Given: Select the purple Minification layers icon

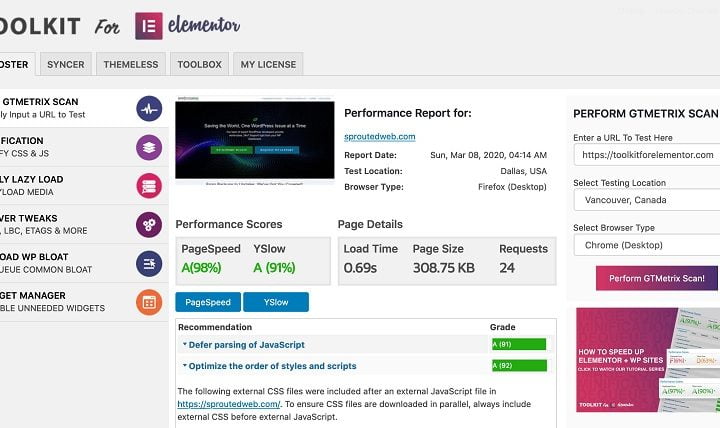Looking at the screenshot, I should [149, 147].
